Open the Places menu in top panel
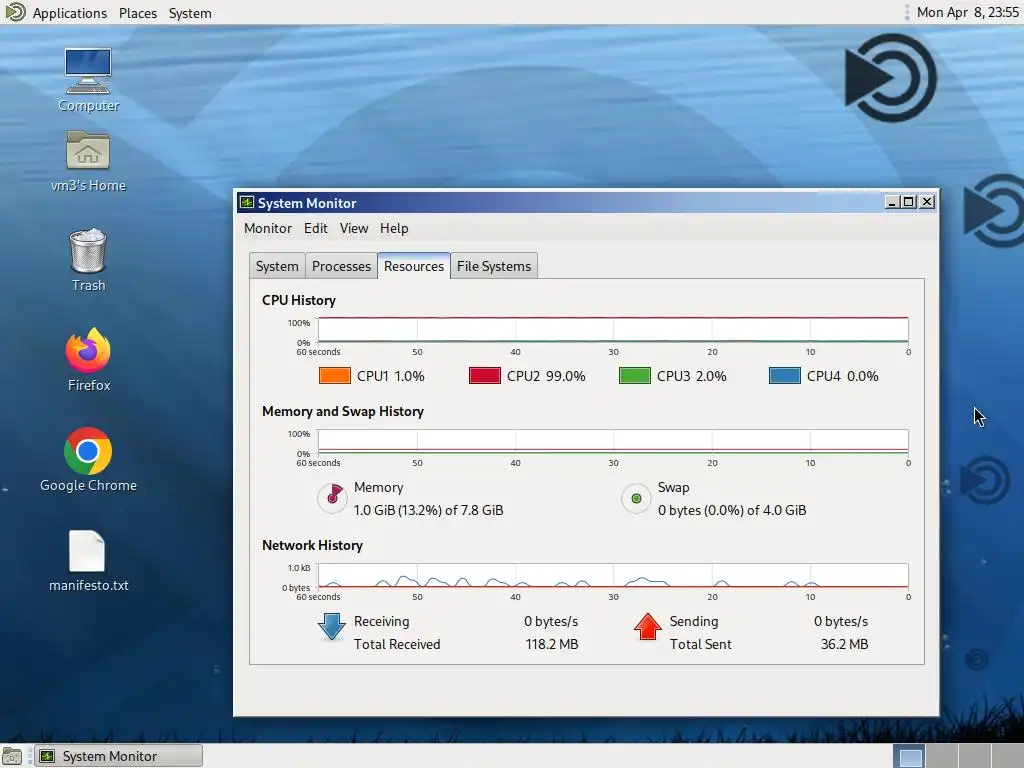1024x768 pixels. coord(138,13)
